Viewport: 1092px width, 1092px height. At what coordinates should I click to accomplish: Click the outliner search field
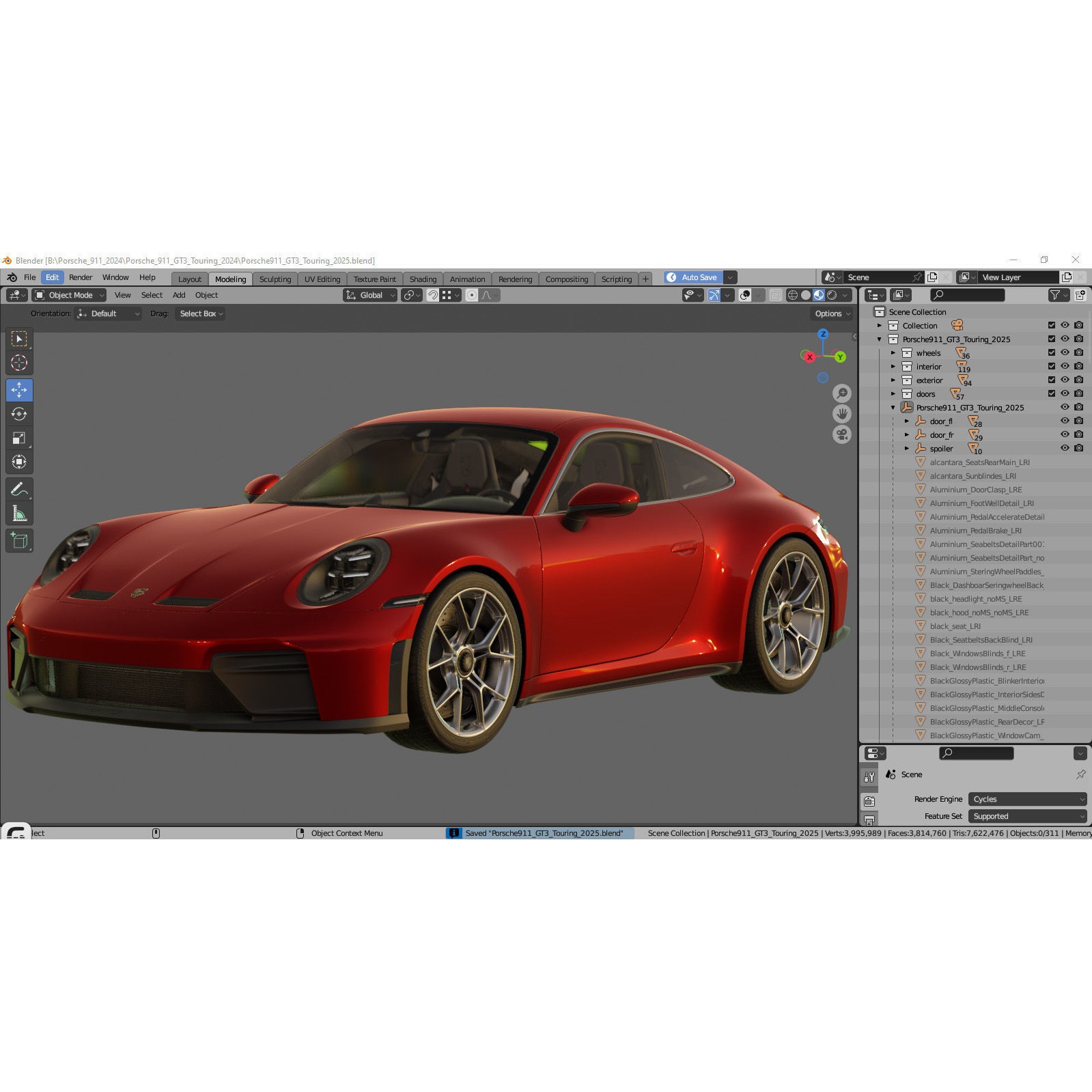[x=968, y=295]
